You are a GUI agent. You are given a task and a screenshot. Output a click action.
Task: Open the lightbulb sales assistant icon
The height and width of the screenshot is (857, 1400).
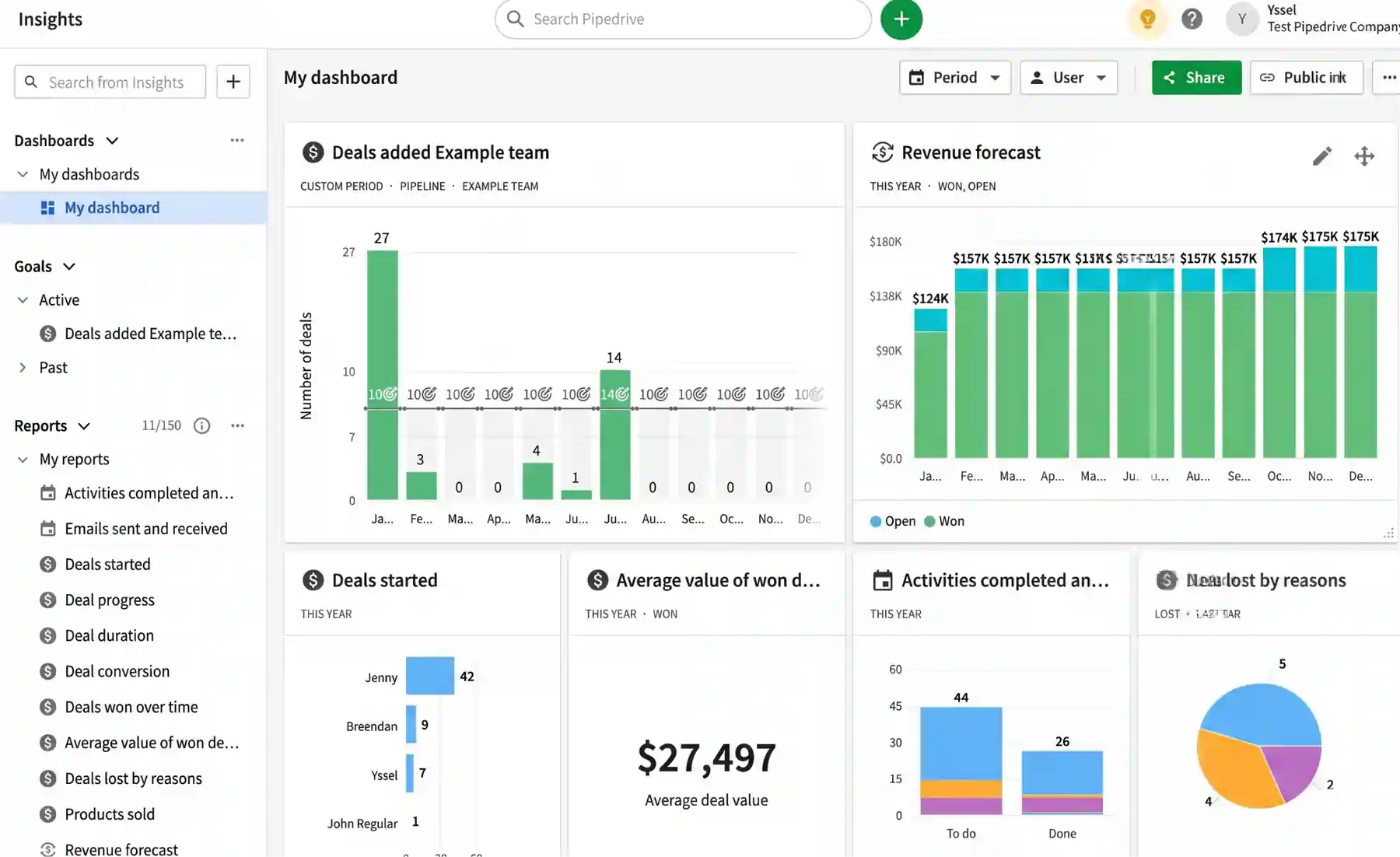click(1147, 19)
